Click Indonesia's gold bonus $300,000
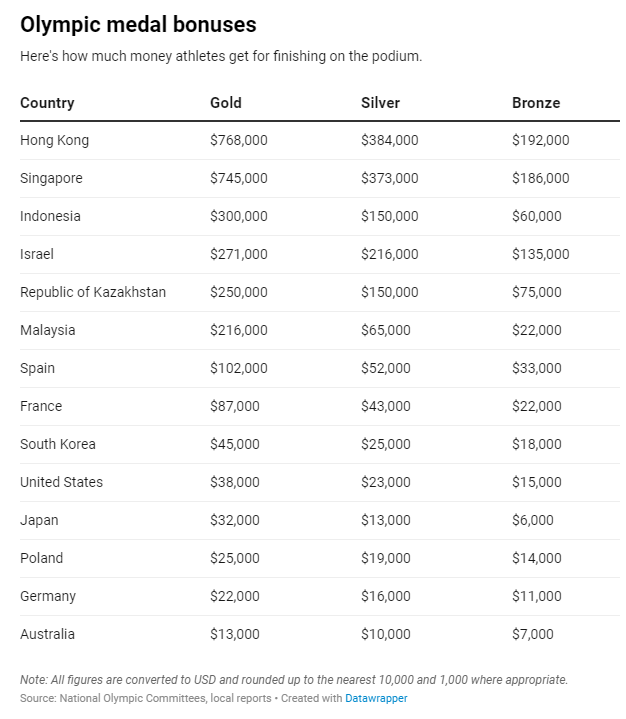This screenshot has height=719, width=626. click(239, 217)
